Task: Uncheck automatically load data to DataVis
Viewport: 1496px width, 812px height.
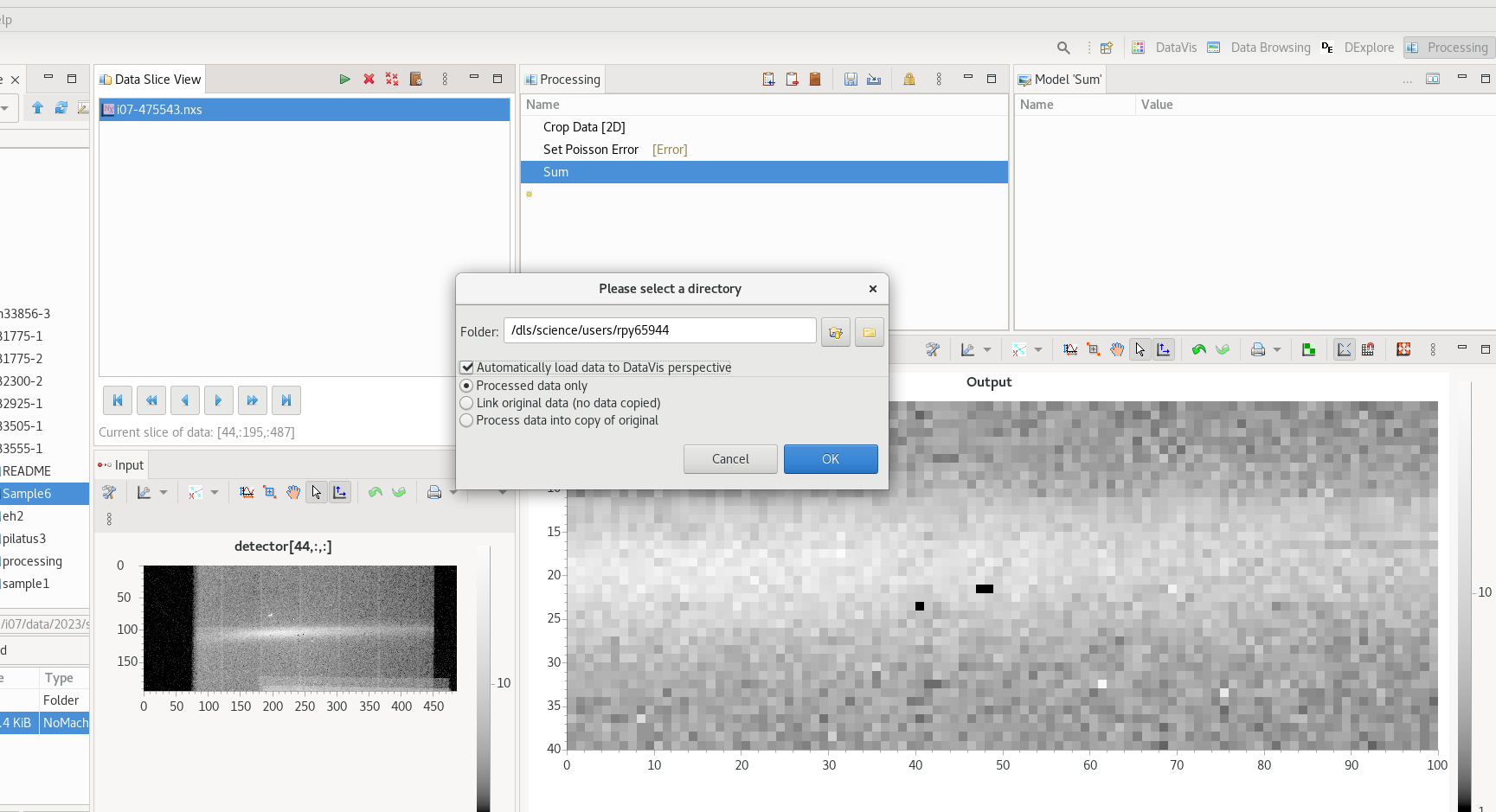Action: point(467,368)
